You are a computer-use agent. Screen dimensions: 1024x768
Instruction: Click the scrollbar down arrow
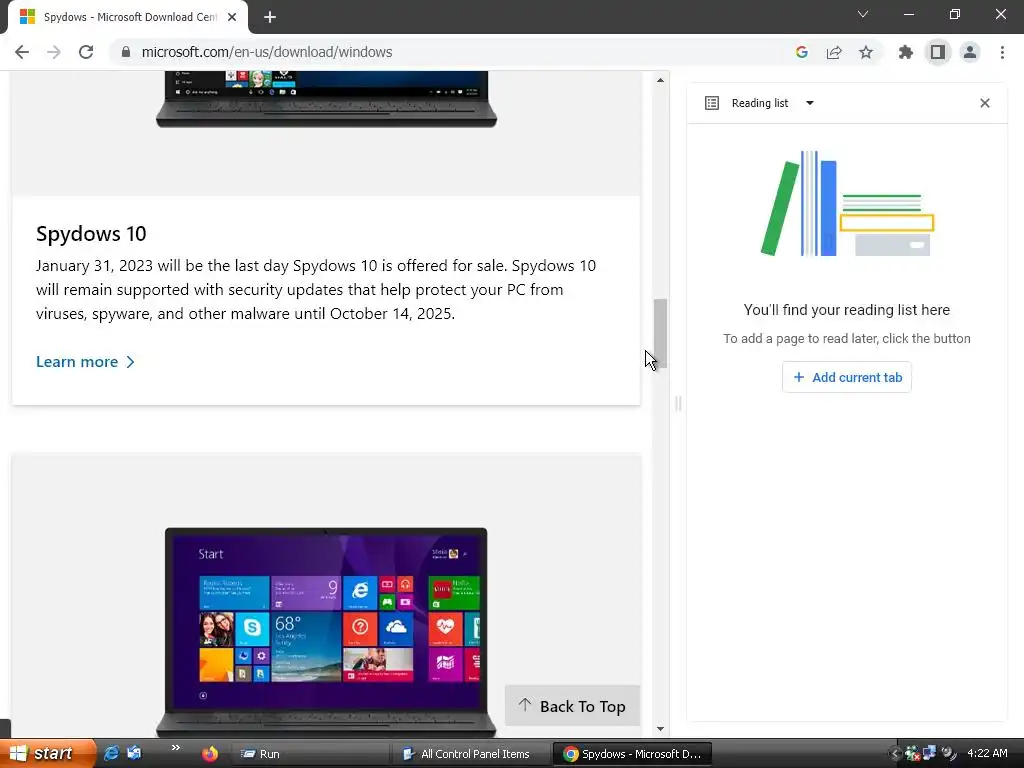coord(660,729)
